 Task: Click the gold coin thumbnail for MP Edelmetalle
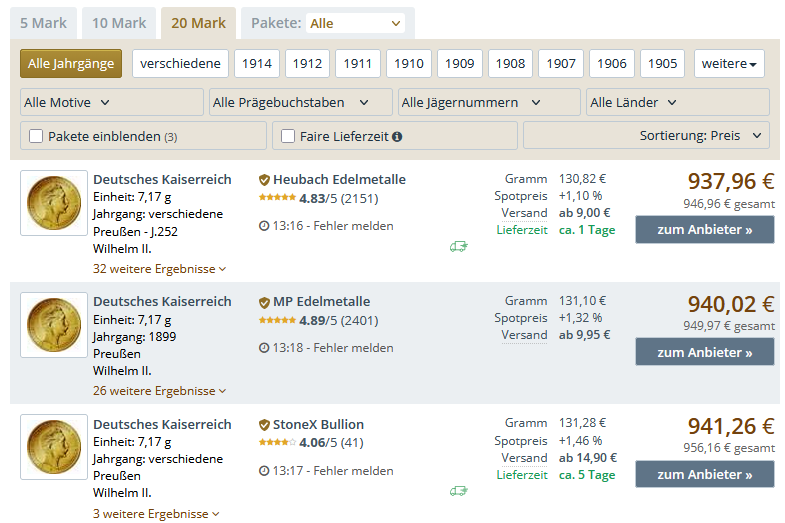54,325
